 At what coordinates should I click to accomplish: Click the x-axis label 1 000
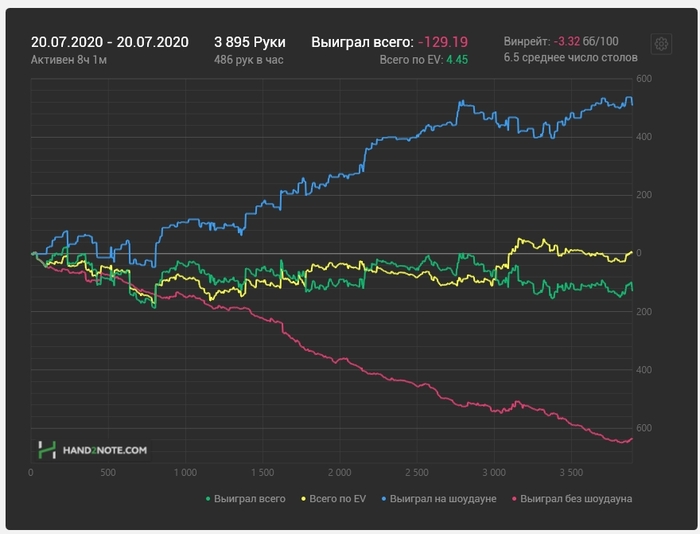click(x=185, y=472)
